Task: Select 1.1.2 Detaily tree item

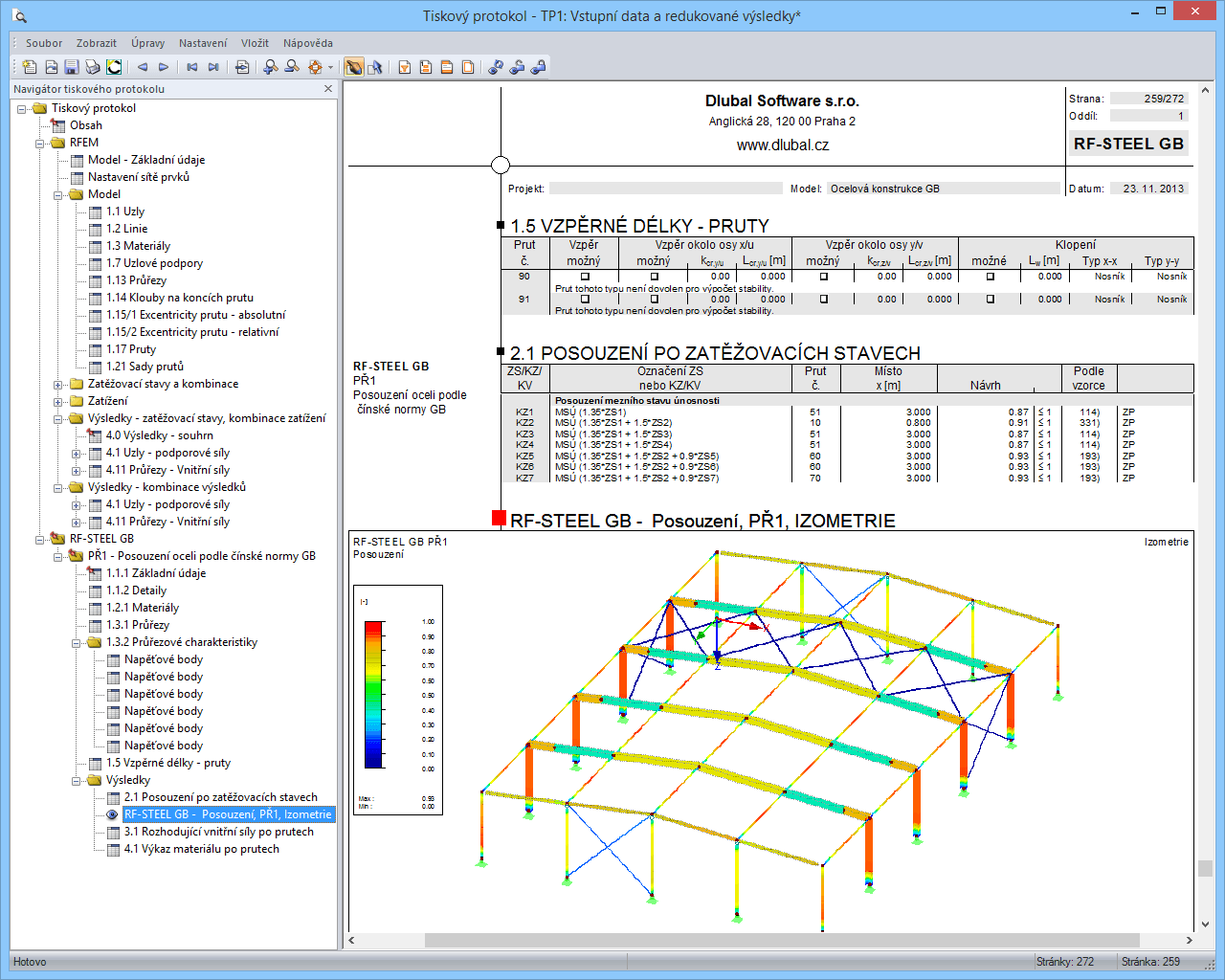Action: pyautogui.click(x=136, y=590)
